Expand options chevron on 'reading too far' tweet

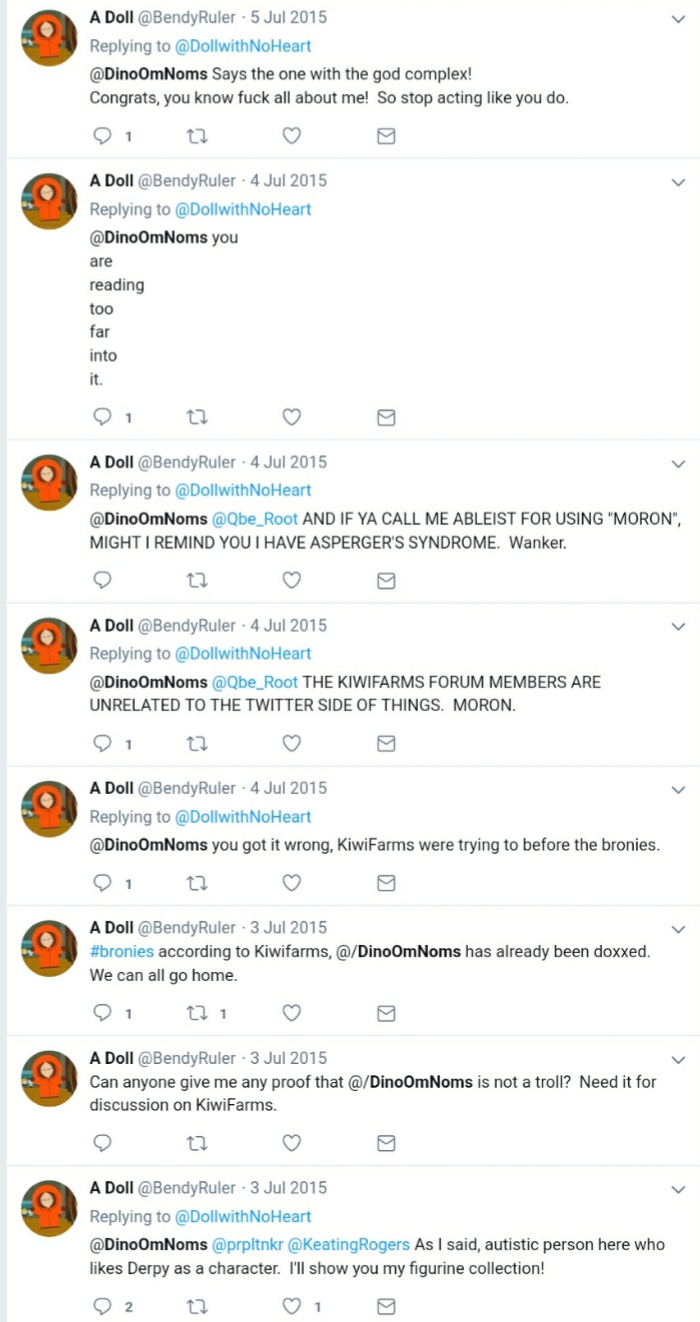click(678, 182)
